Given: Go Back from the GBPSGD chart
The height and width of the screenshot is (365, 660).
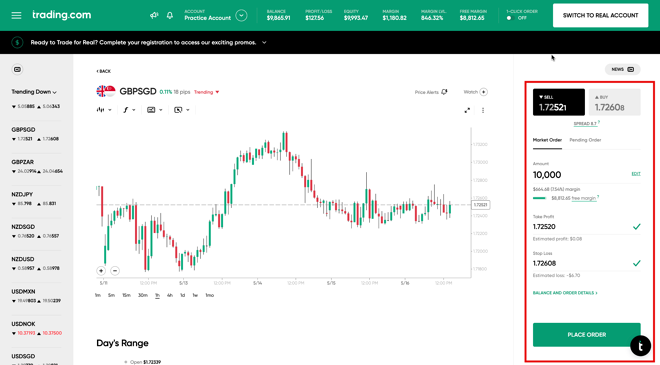Looking at the screenshot, I should coord(104,71).
